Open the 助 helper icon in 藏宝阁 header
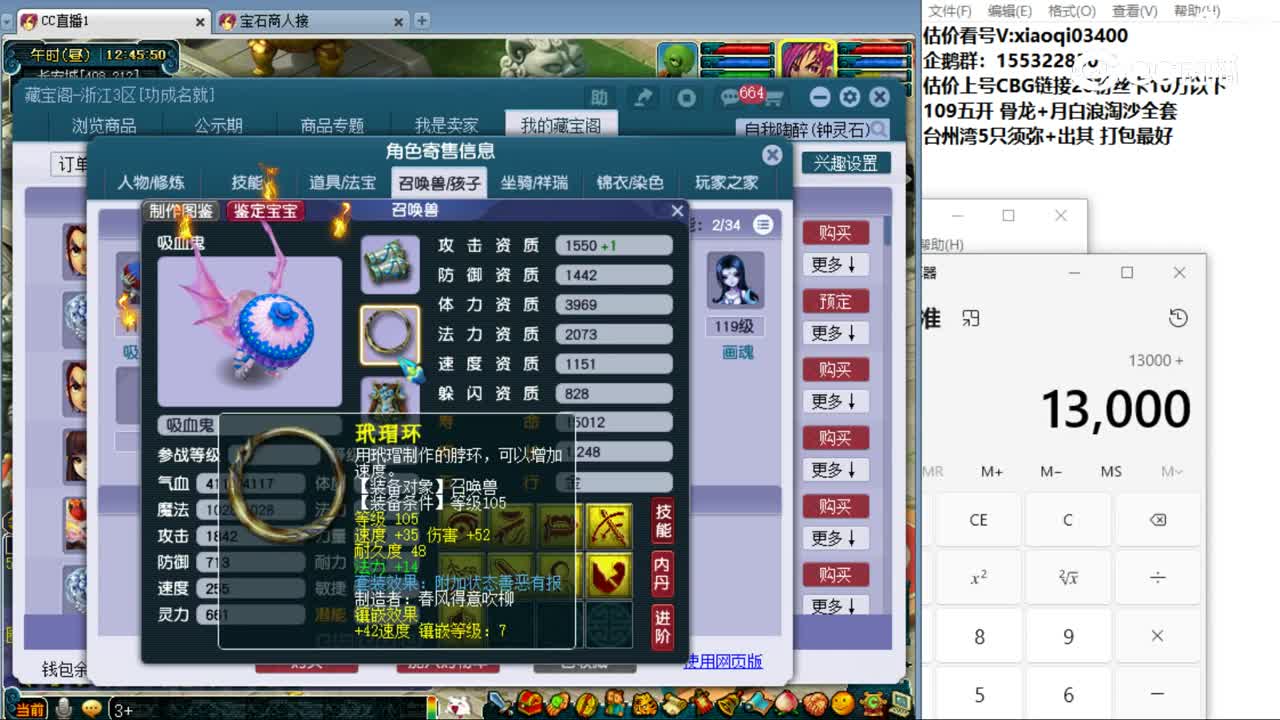This screenshot has width=1280, height=720. click(x=599, y=97)
